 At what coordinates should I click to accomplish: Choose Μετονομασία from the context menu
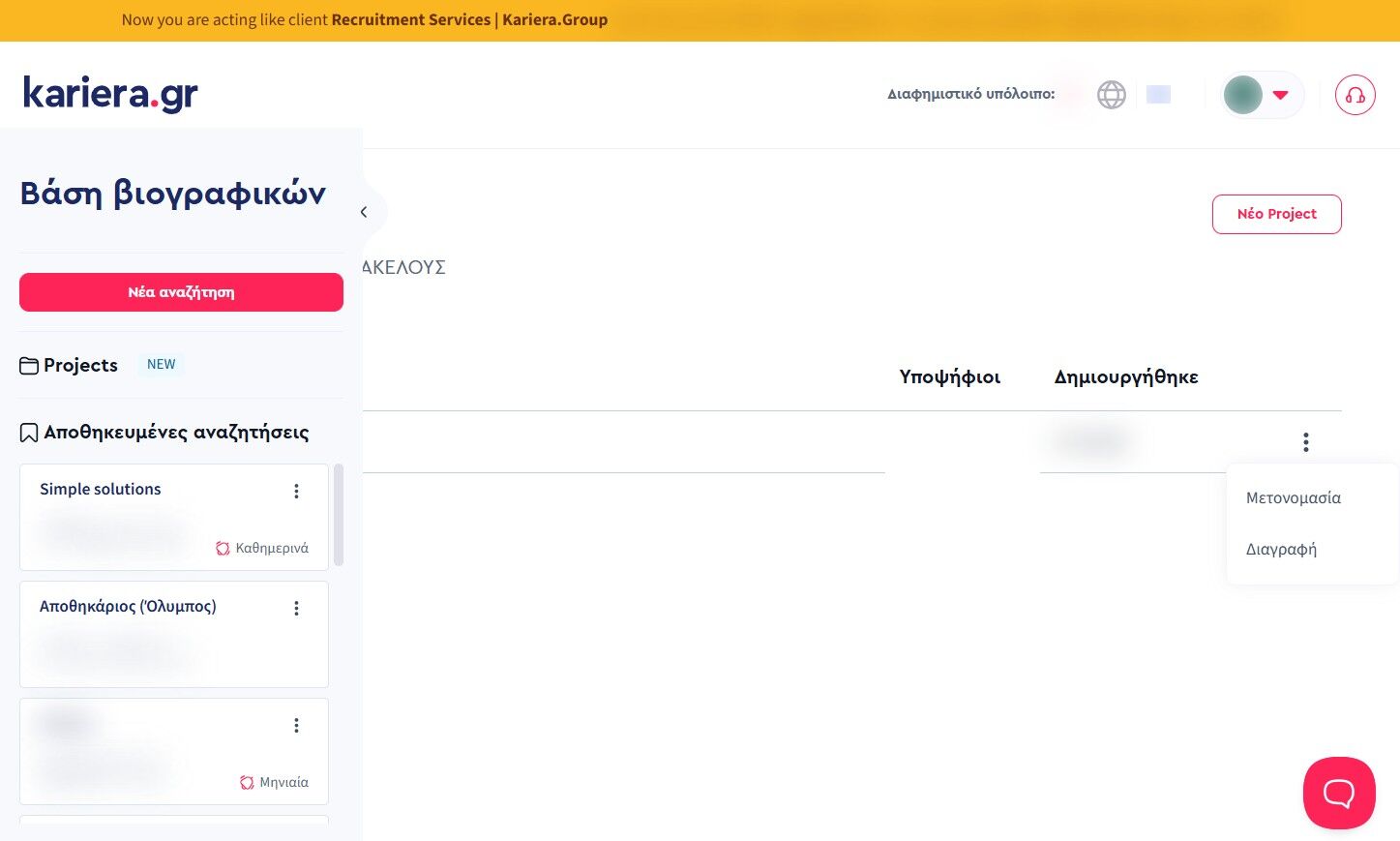(x=1294, y=497)
